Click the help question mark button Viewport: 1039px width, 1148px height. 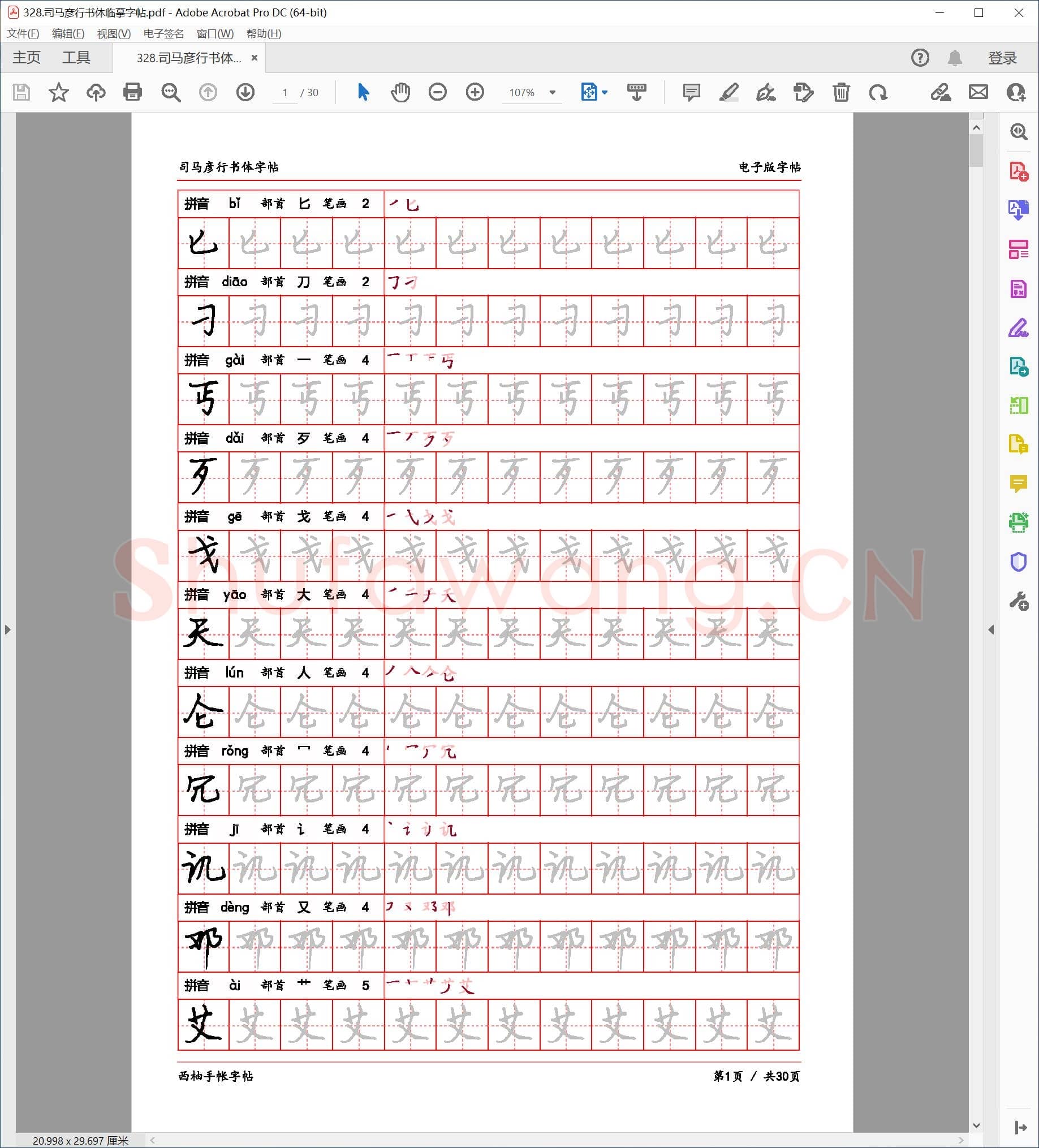pos(920,57)
